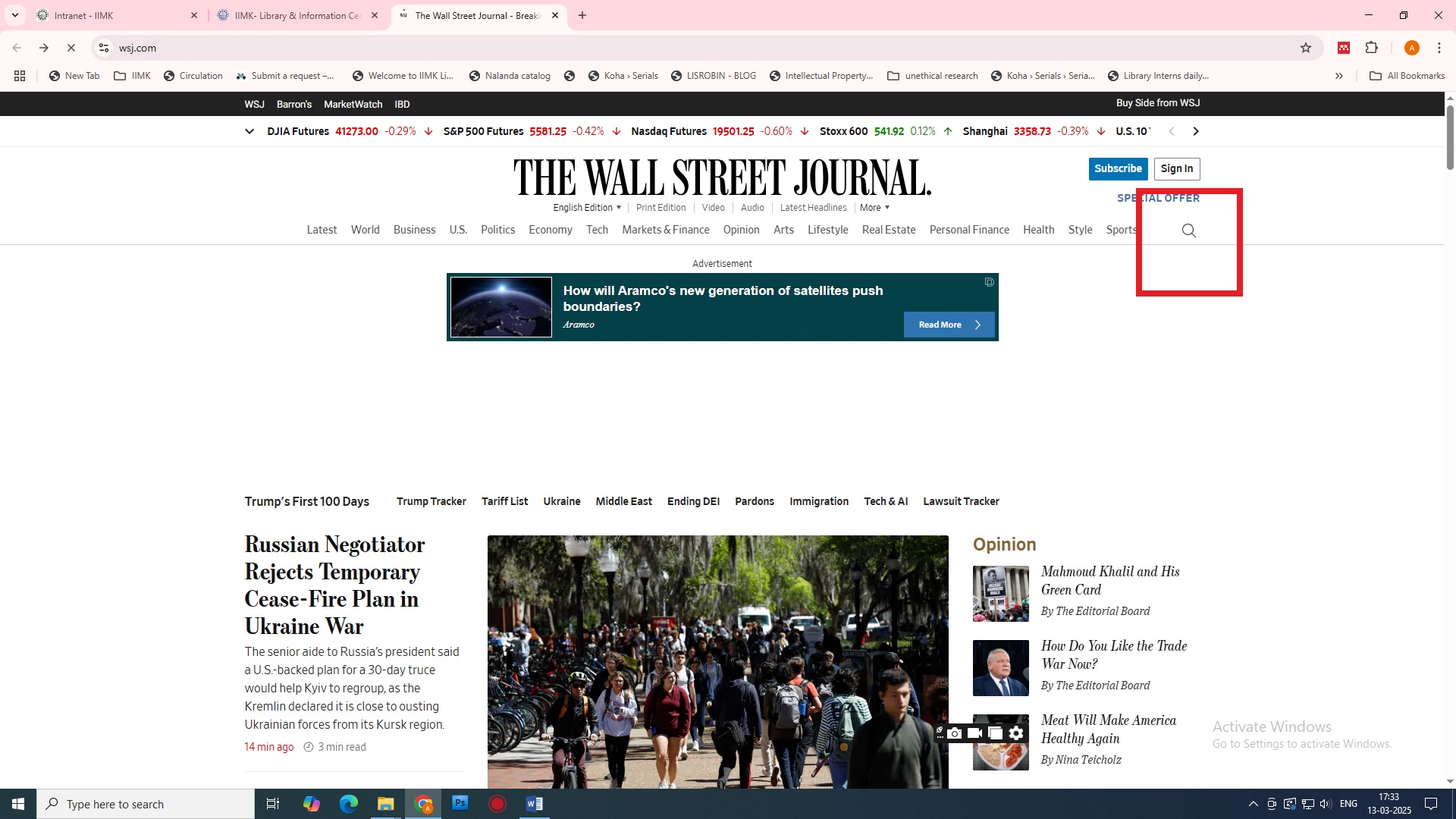
Task: Click the Aramco ad Read More button
Action: [x=949, y=325]
